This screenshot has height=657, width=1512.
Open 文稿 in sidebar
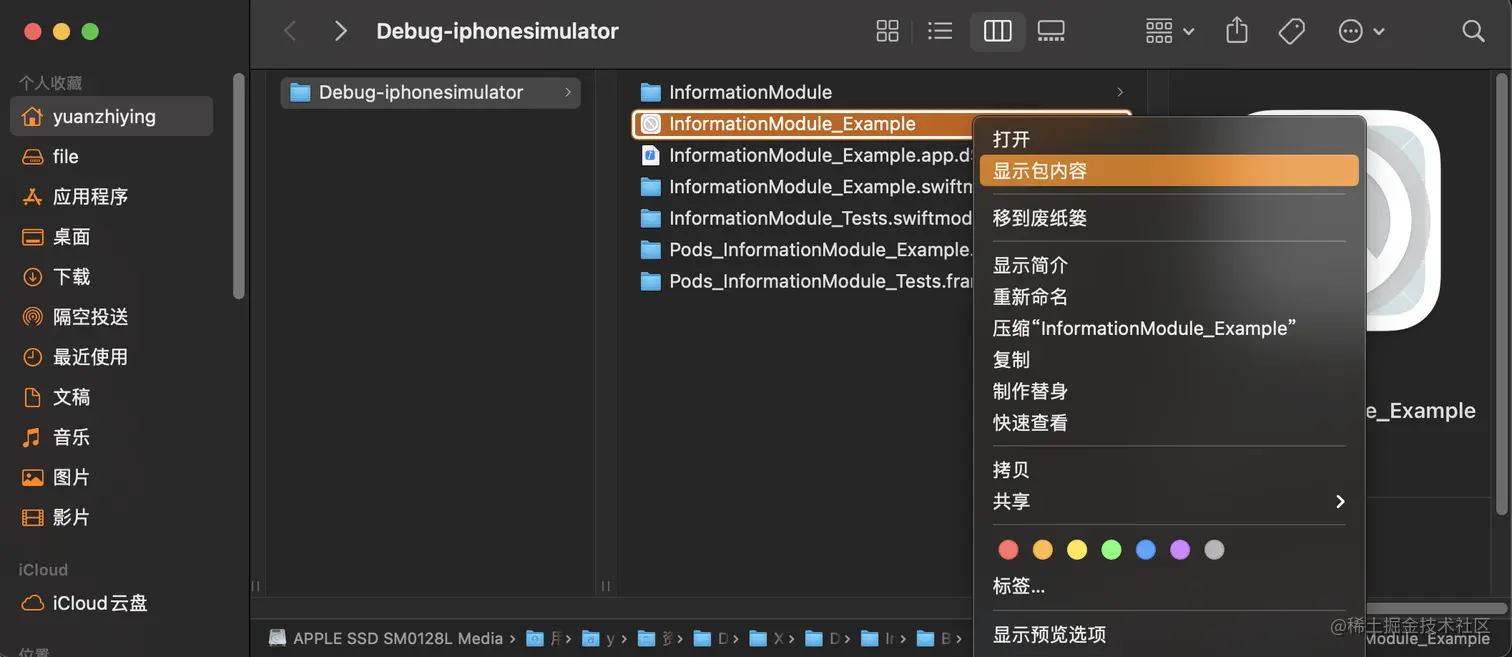click(111, 396)
